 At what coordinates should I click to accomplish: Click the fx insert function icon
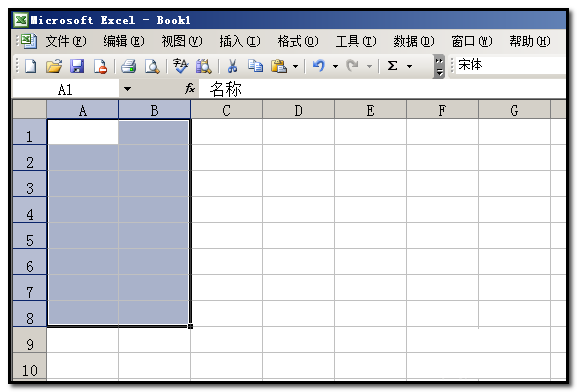click(x=190, y=88)
